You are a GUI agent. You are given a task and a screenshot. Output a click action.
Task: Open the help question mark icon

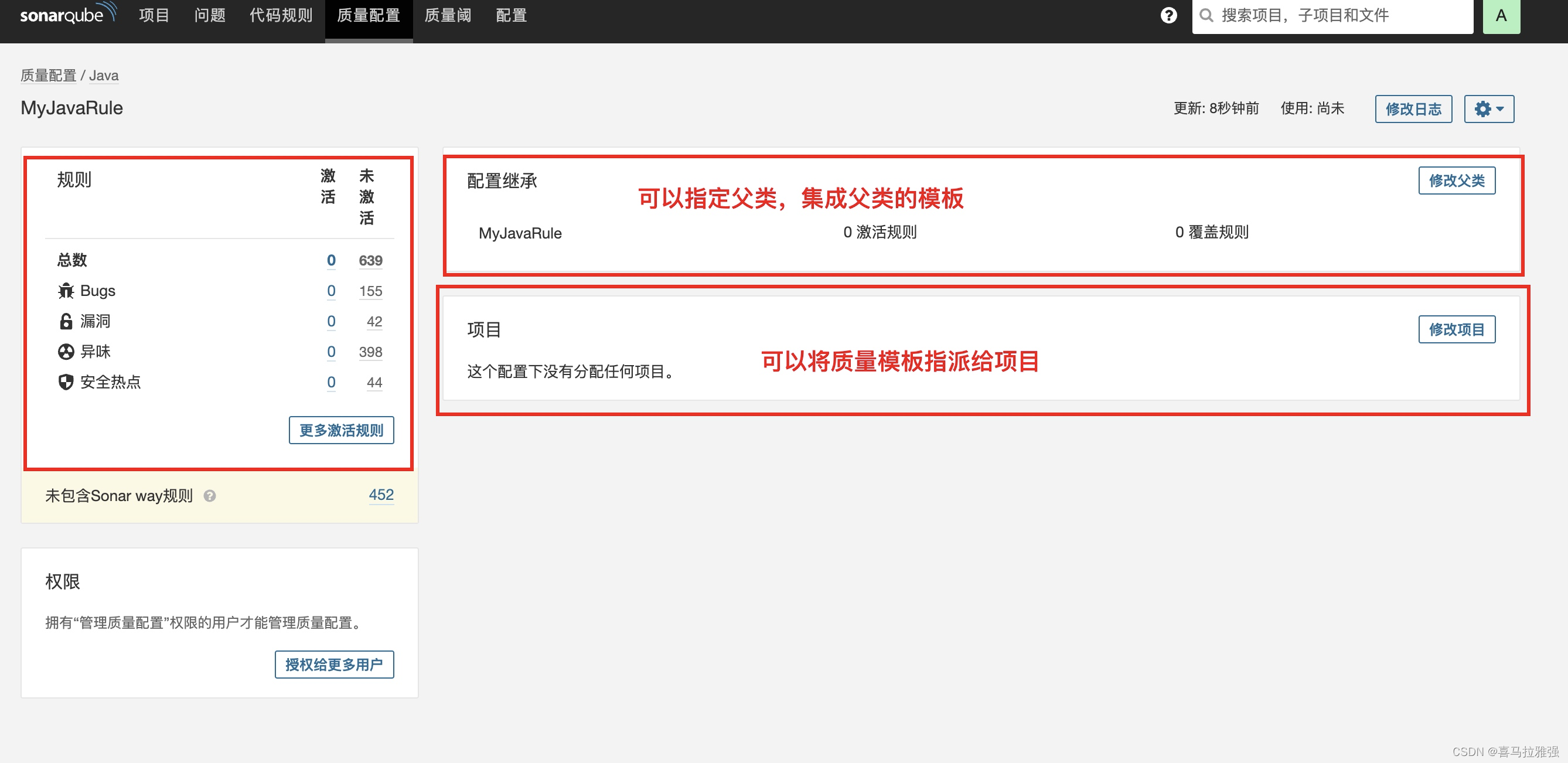pos(1168,15)
